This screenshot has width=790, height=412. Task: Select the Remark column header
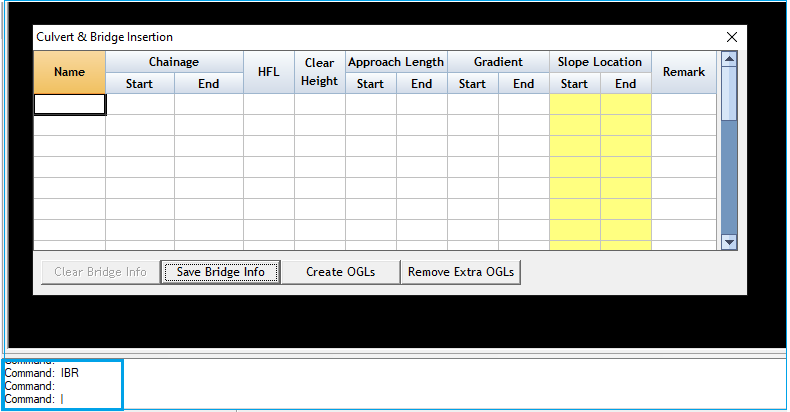[x=684, y=72]
